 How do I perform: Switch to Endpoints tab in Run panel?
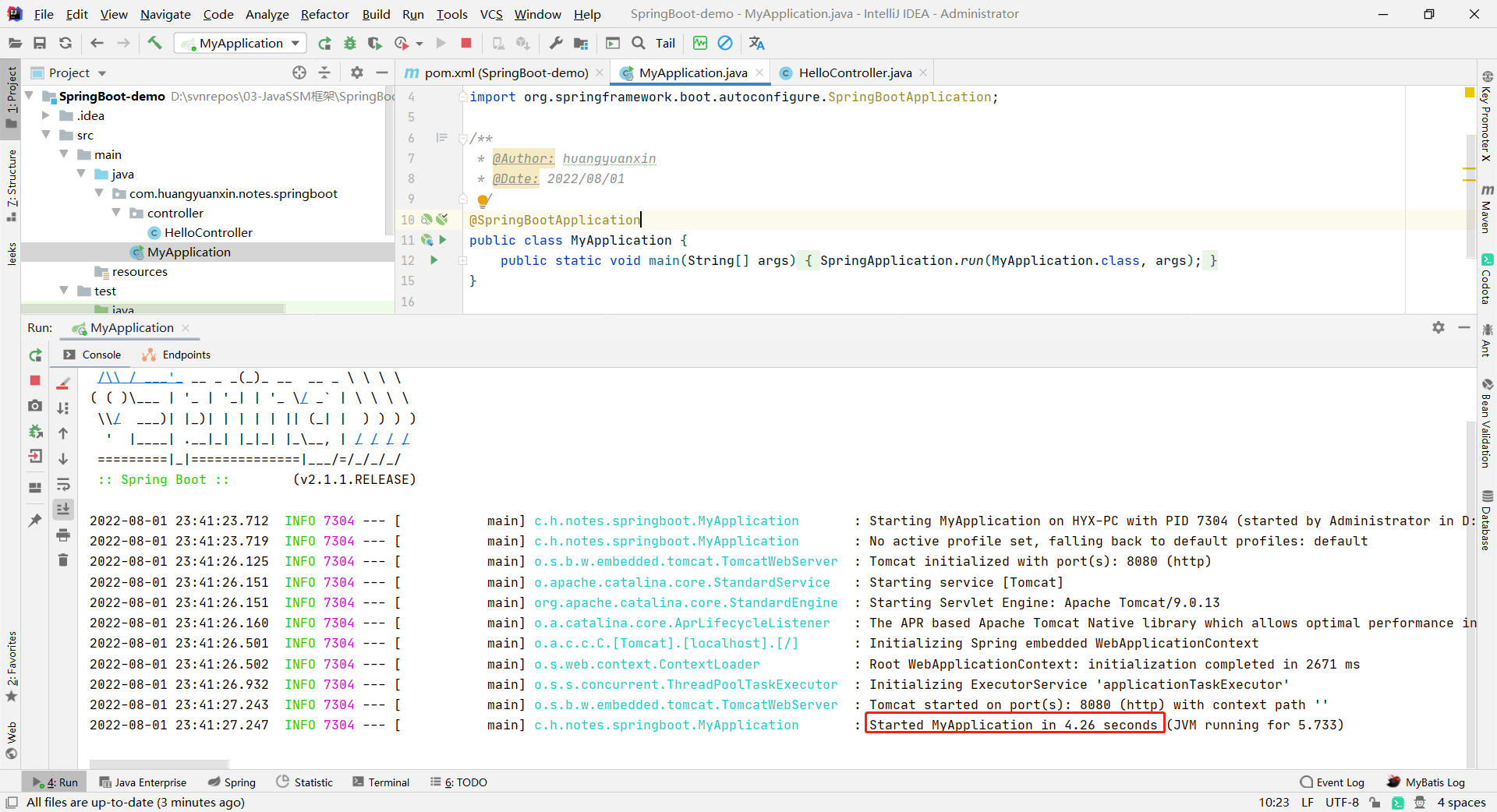[177, 355]
